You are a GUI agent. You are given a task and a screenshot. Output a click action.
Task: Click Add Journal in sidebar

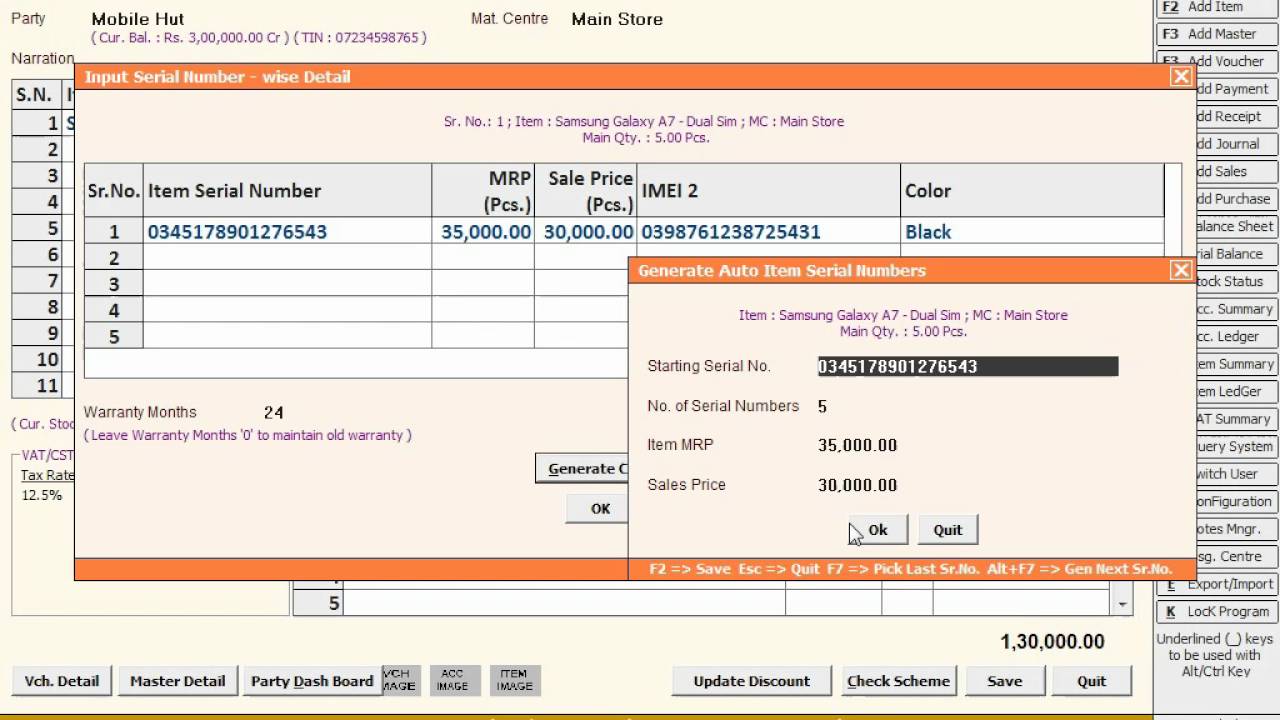point(1237,144)
